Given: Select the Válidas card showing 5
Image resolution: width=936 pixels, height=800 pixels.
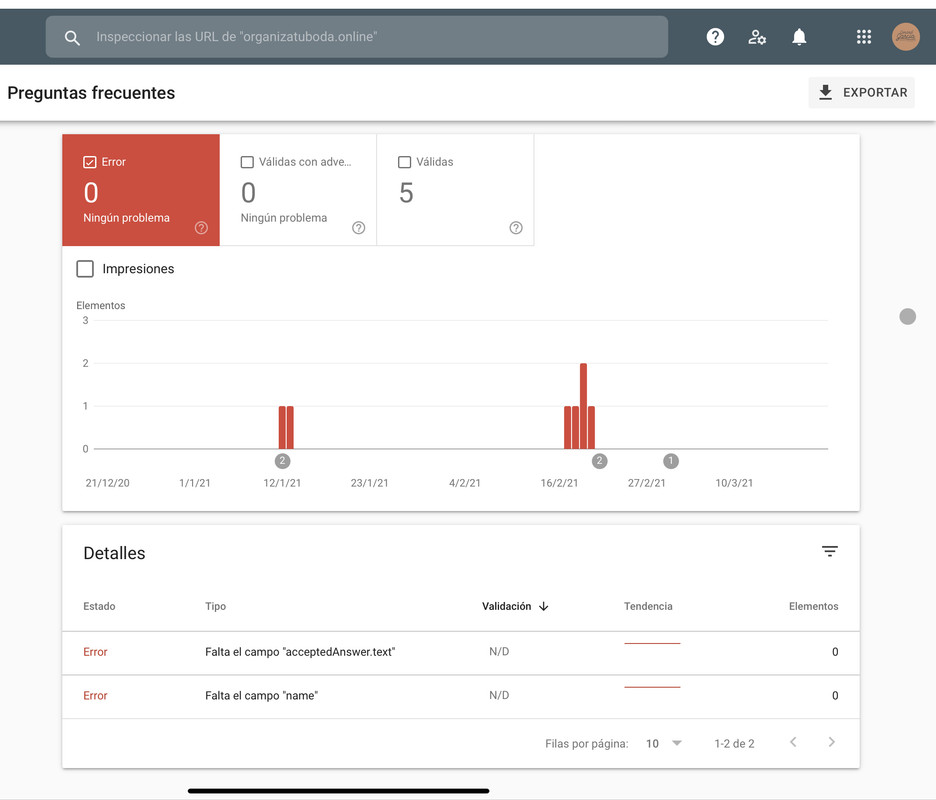Looking at the screenshot, I should click(455, 190).
